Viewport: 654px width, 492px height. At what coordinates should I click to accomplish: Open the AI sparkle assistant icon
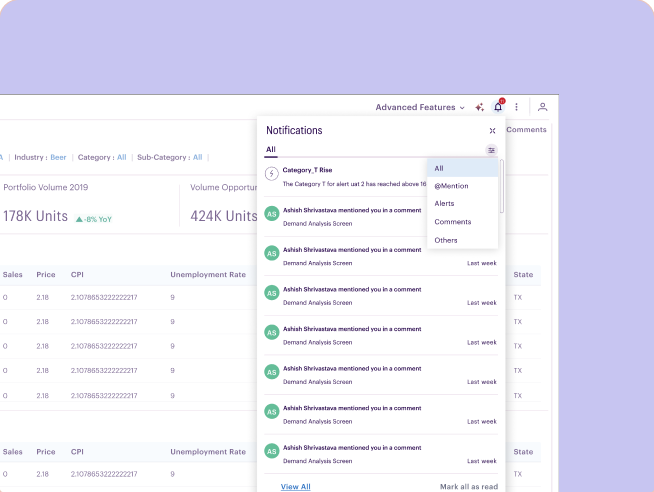point(480,107)
